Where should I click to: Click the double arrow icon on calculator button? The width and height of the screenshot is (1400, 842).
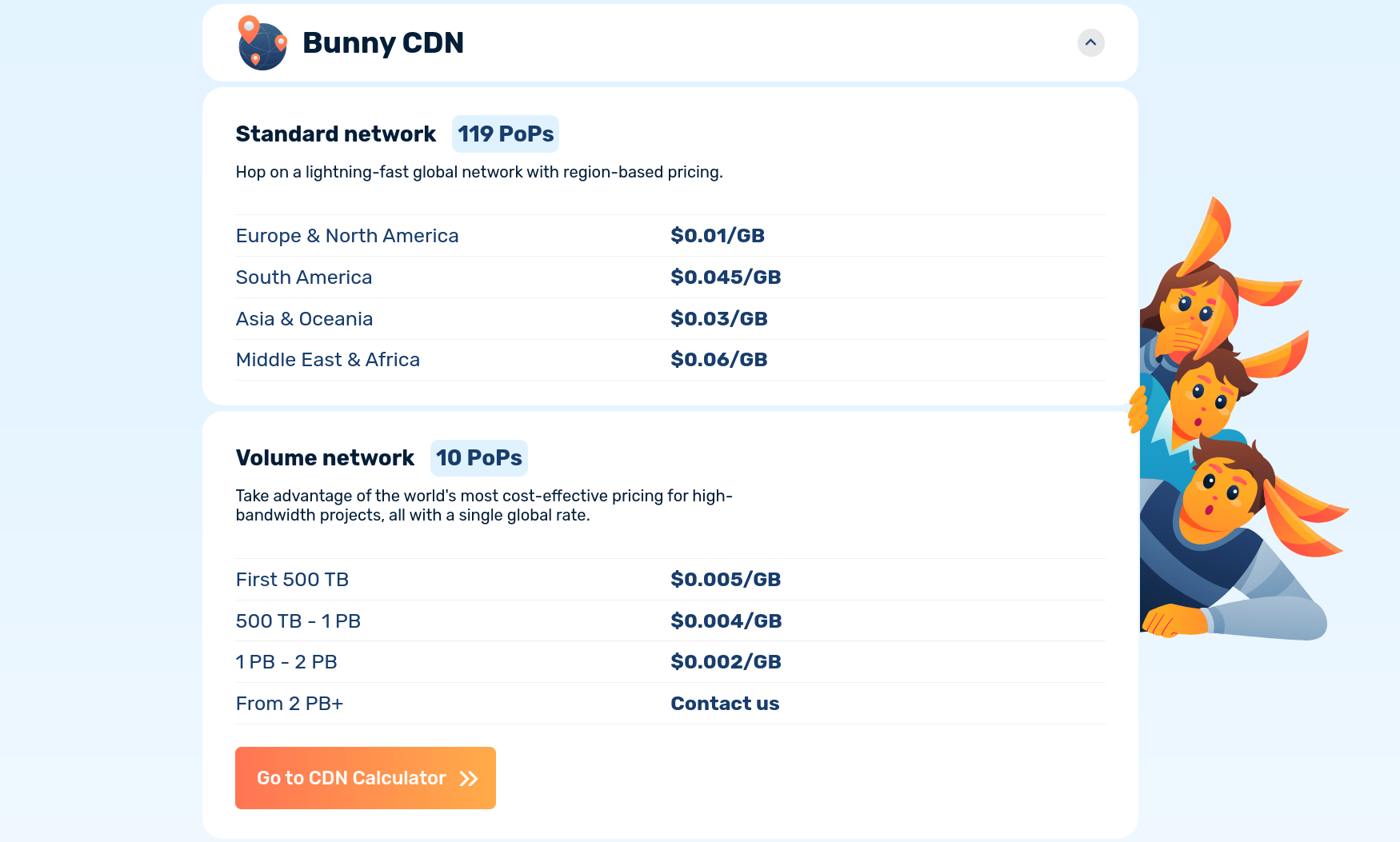[469, 779]
